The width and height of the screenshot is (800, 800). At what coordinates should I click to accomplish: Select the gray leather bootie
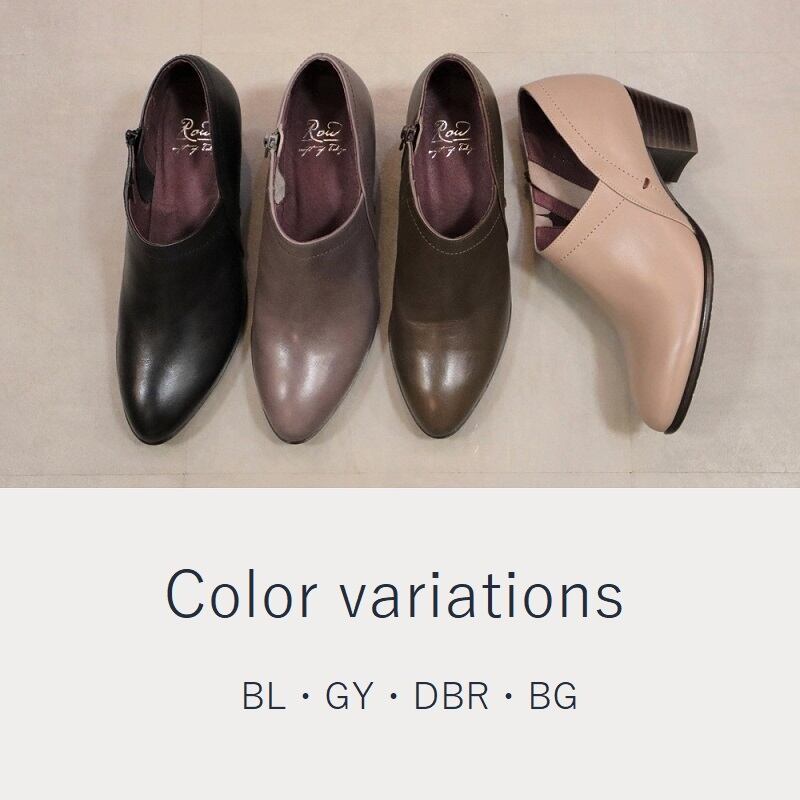pos(315,247)
